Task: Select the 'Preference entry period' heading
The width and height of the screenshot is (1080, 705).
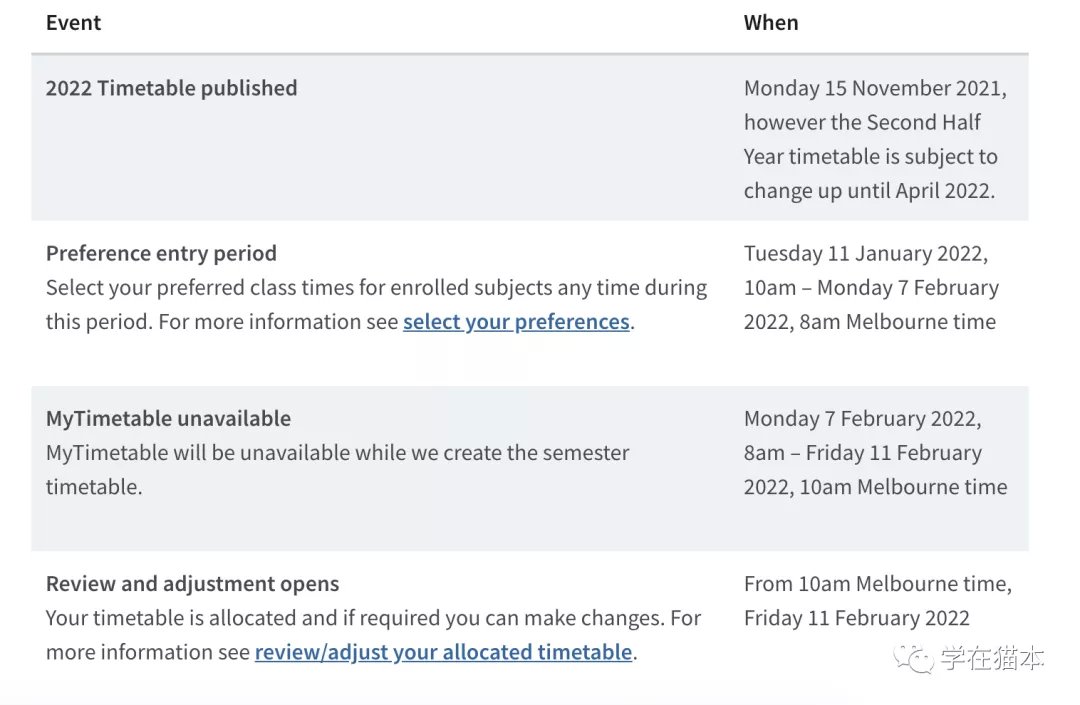Action: point(161,253)
